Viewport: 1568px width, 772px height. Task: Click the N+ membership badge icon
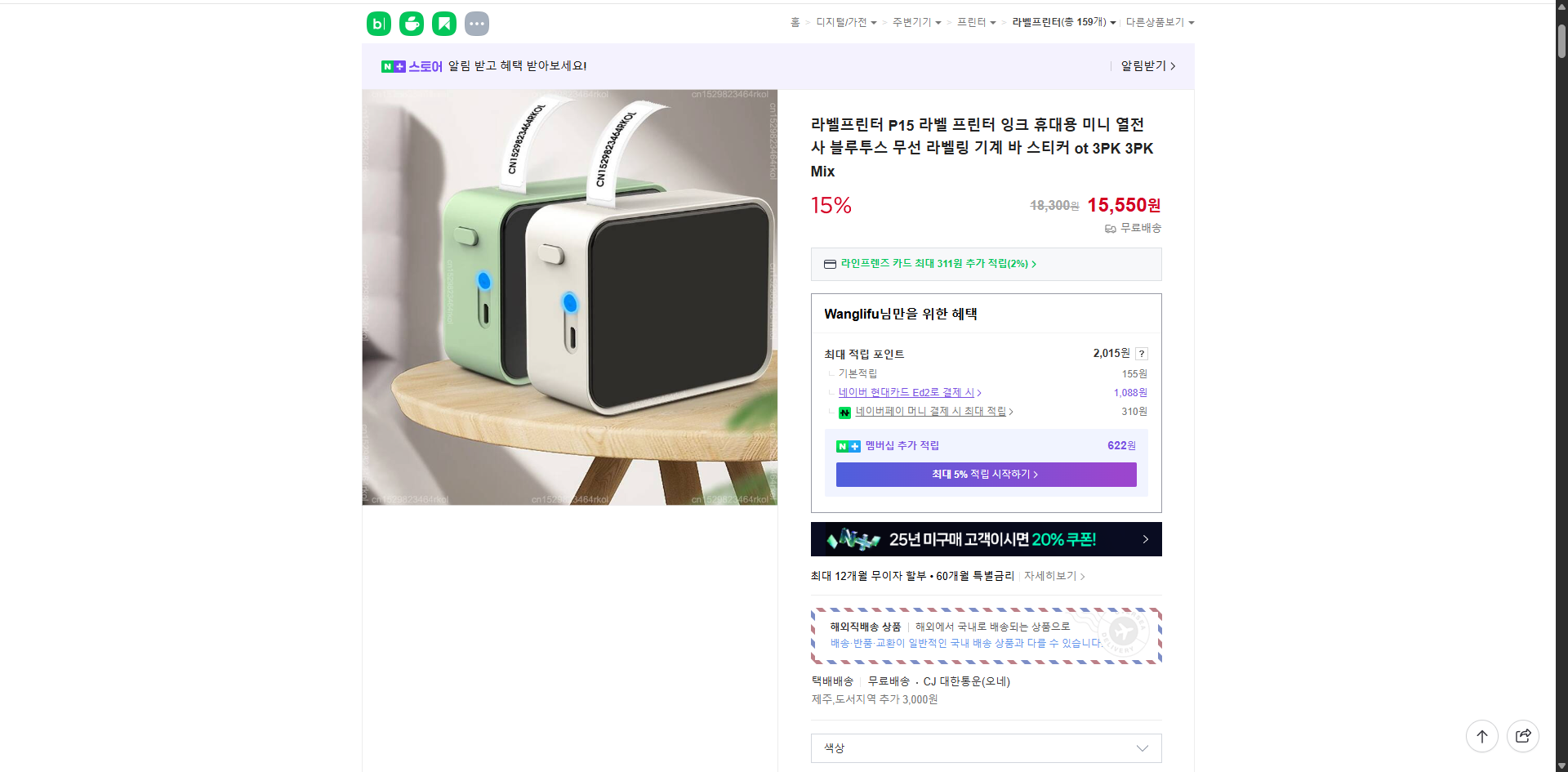click(x=848, y=446)
